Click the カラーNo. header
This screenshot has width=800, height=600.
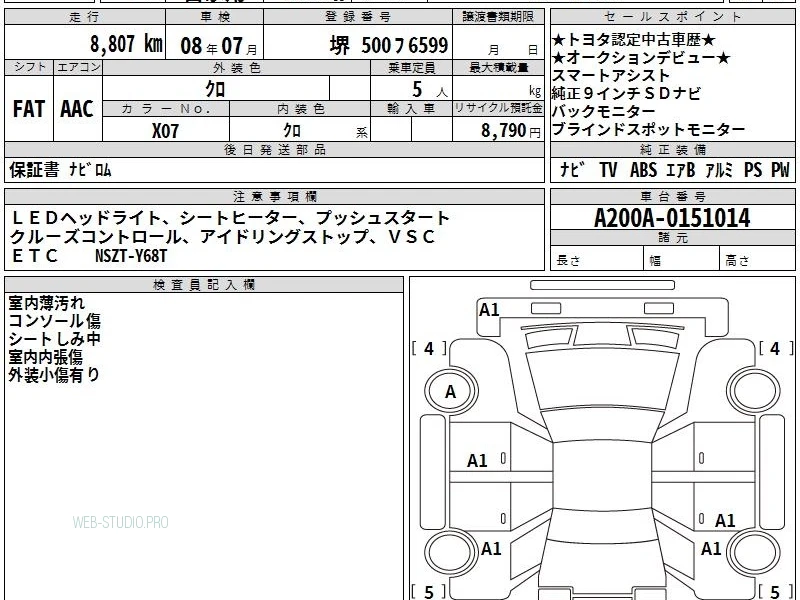point(166,109)
